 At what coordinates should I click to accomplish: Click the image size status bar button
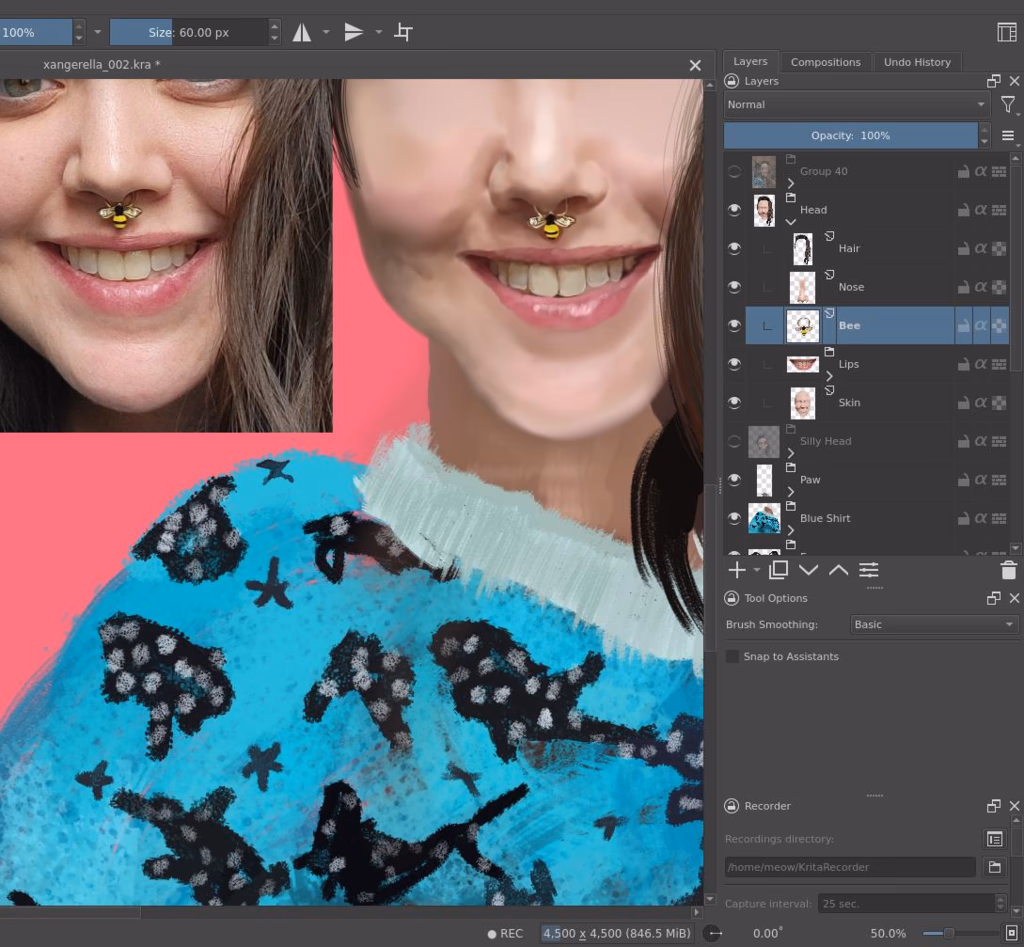(x=616, y=933)
